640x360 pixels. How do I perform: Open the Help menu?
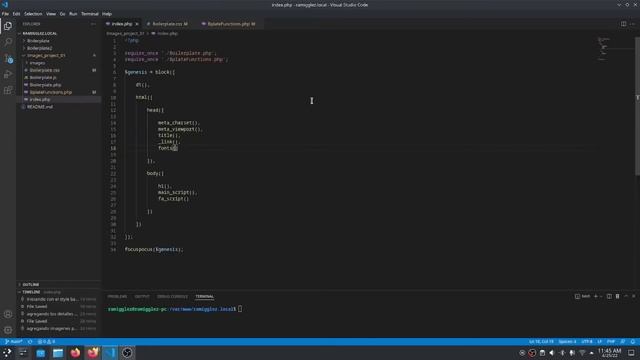coord(107,14)
